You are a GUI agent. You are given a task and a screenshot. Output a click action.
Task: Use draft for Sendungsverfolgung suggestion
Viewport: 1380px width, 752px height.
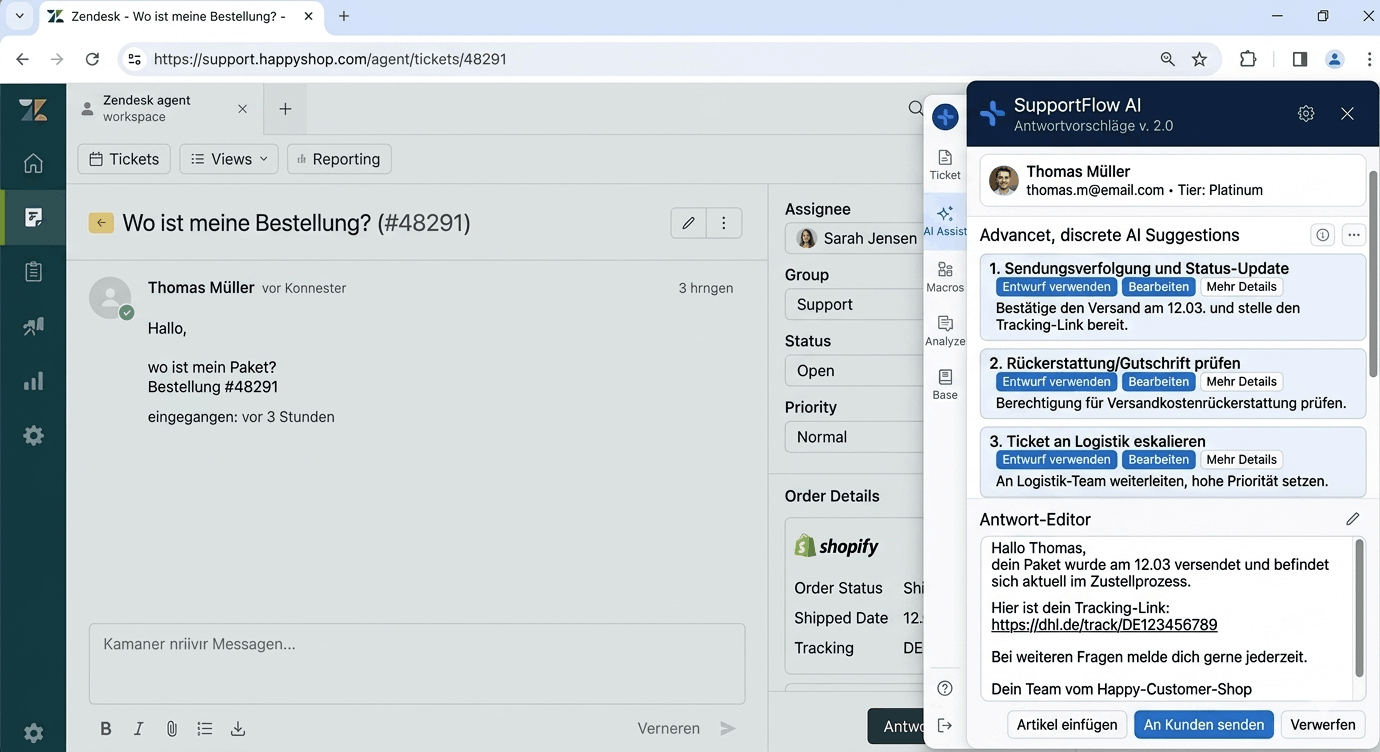click(1056, 287)
